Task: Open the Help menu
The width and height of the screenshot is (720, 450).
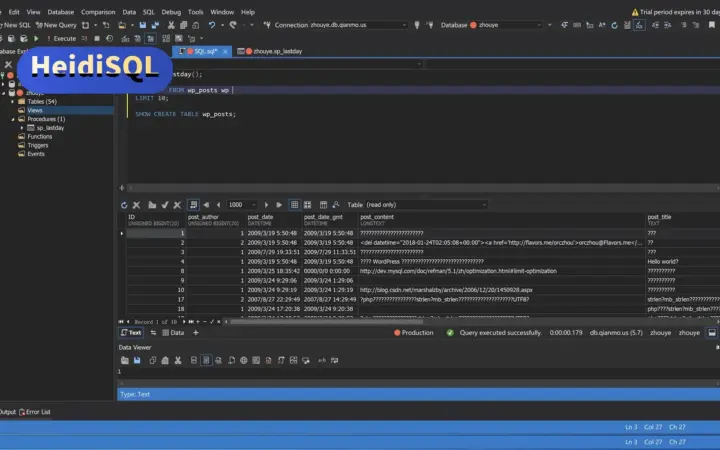Action: pyautogui.click(x=248, y=12)
